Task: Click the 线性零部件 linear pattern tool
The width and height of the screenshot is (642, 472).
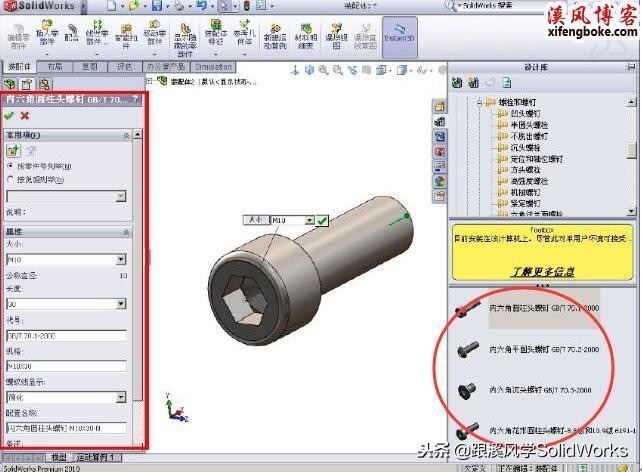Action: click(97, 33)
